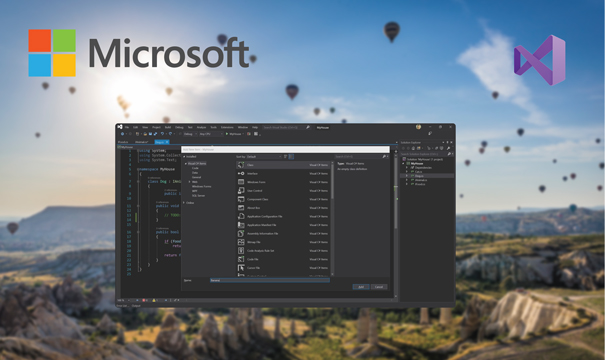
Task: Click the user account avatar in title bar
Action: click(418, 127)
